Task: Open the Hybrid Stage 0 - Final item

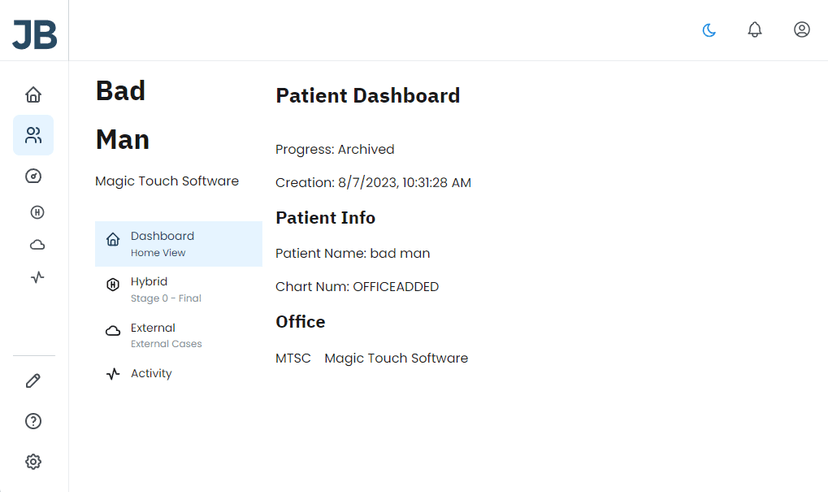Action: coord(178,289)
